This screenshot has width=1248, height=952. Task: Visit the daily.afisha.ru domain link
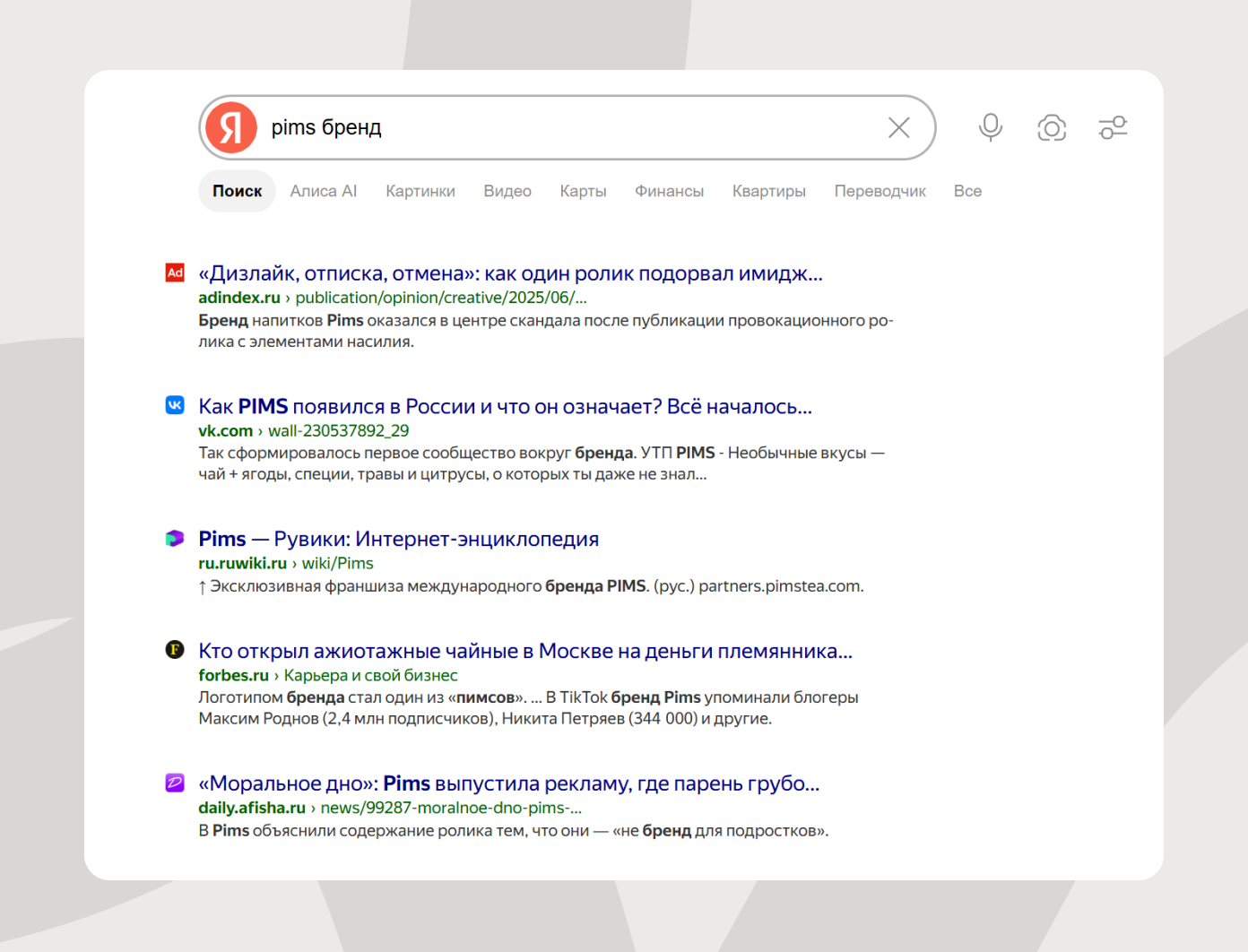252,808
